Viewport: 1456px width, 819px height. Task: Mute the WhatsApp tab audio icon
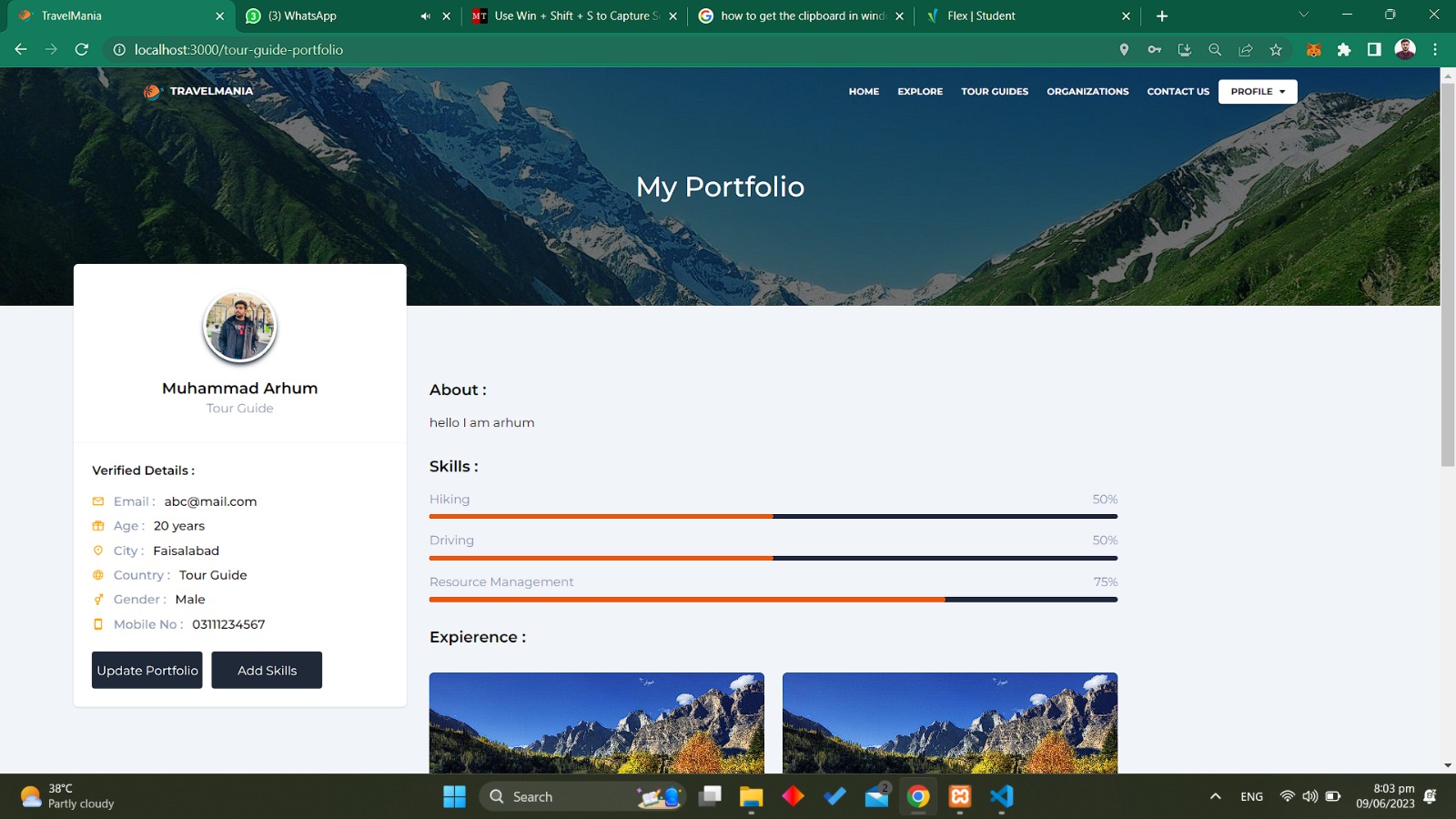tap(425, 15)
